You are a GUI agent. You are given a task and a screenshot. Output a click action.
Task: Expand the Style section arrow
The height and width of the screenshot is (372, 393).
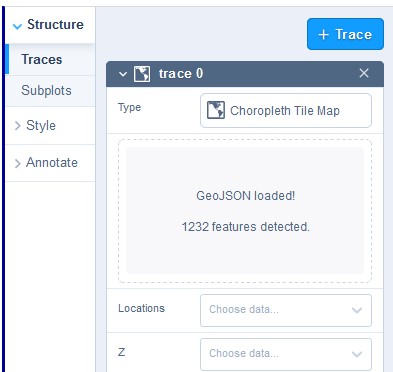(x=17, y=126)
